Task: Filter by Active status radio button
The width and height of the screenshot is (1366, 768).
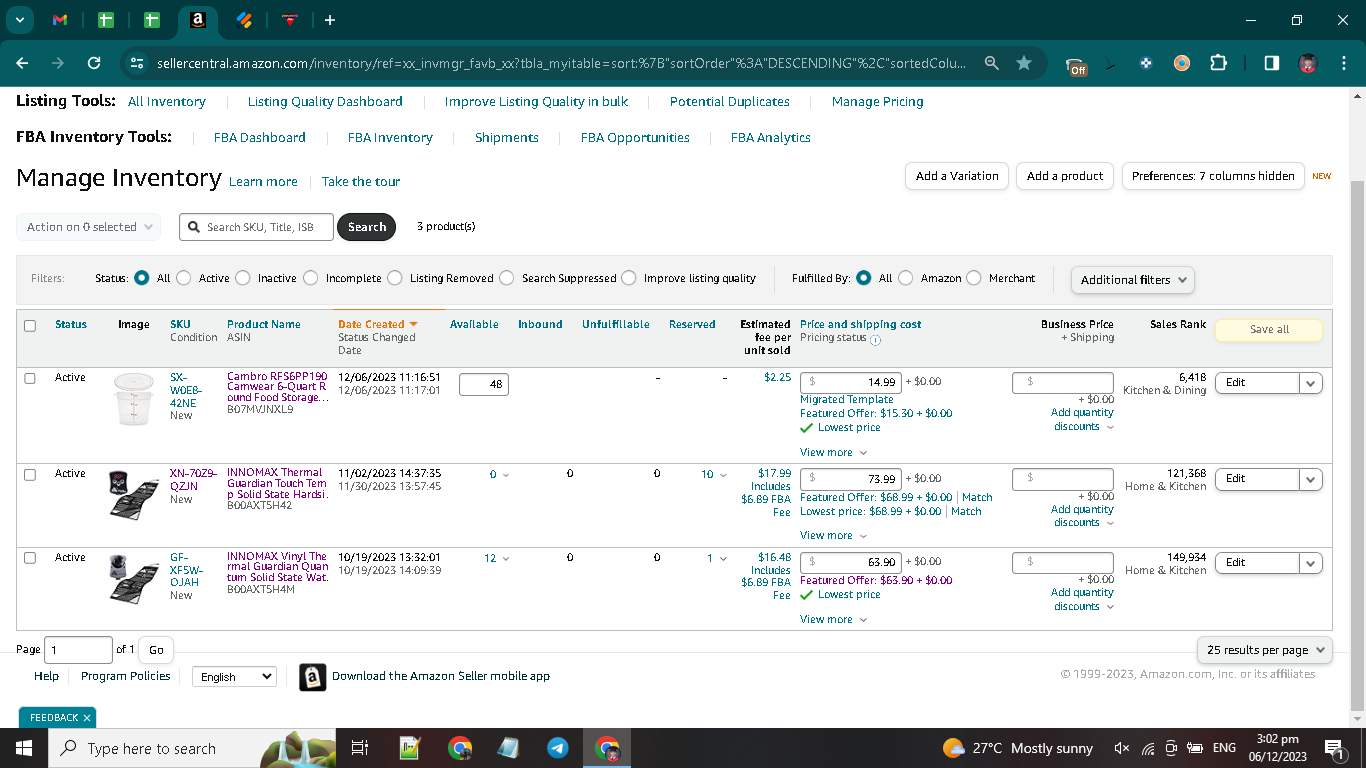Action: point(184,278)
